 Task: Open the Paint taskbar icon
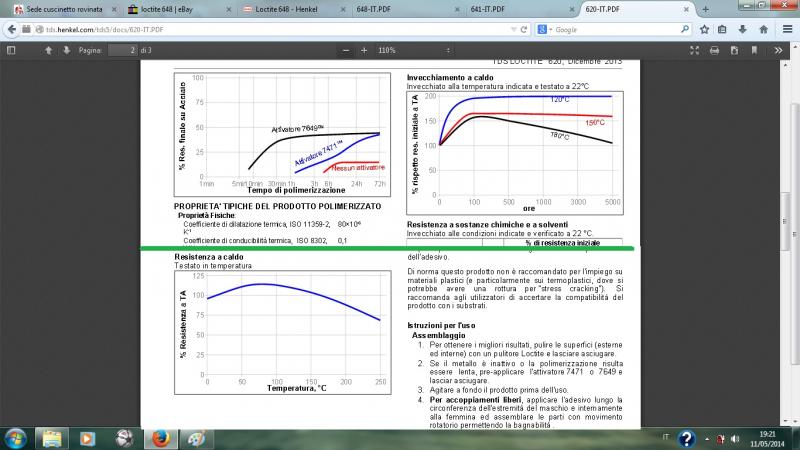click(x=196, y=439)
